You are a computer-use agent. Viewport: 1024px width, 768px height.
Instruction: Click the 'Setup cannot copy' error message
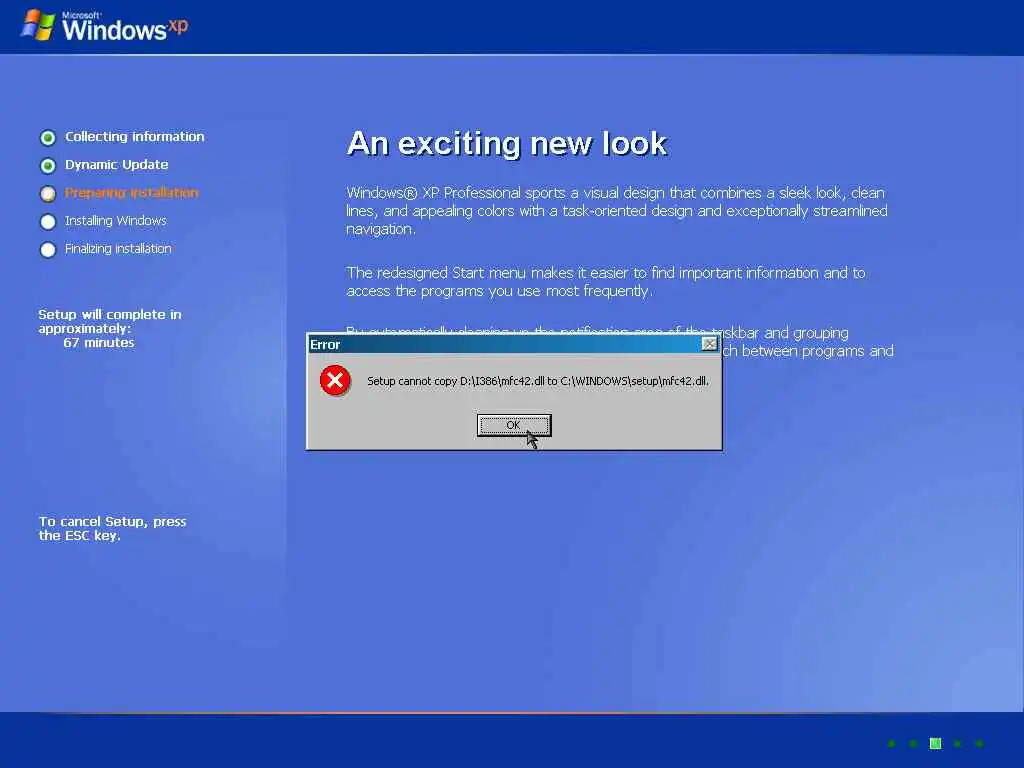click(537, 381)
